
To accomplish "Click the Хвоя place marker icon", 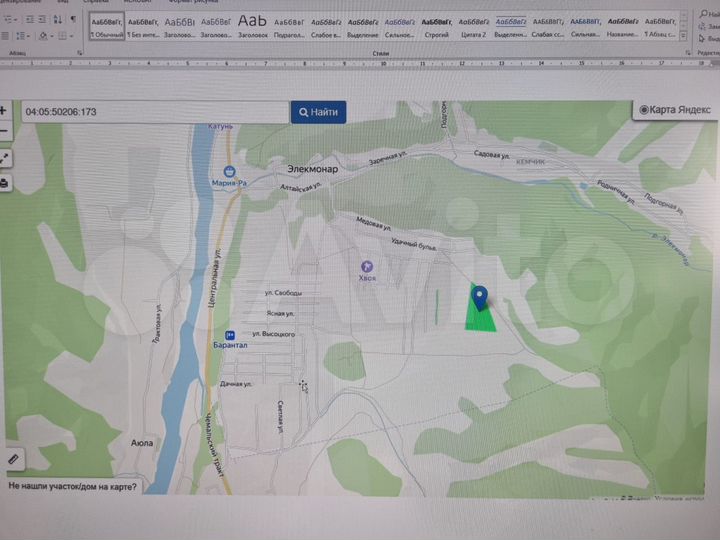I will (367, 266).
